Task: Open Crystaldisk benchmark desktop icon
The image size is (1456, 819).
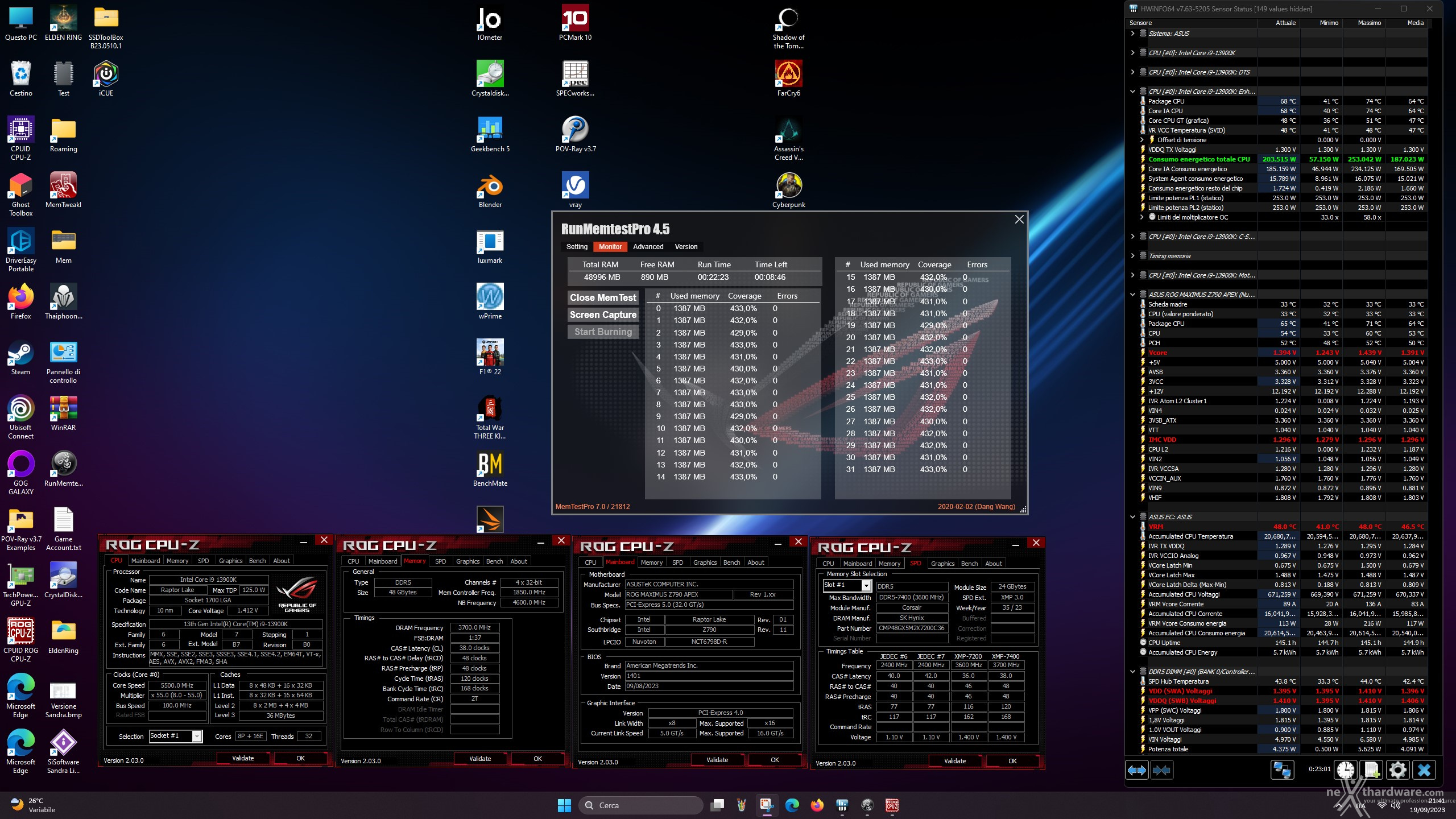Action: pos(490,79)
